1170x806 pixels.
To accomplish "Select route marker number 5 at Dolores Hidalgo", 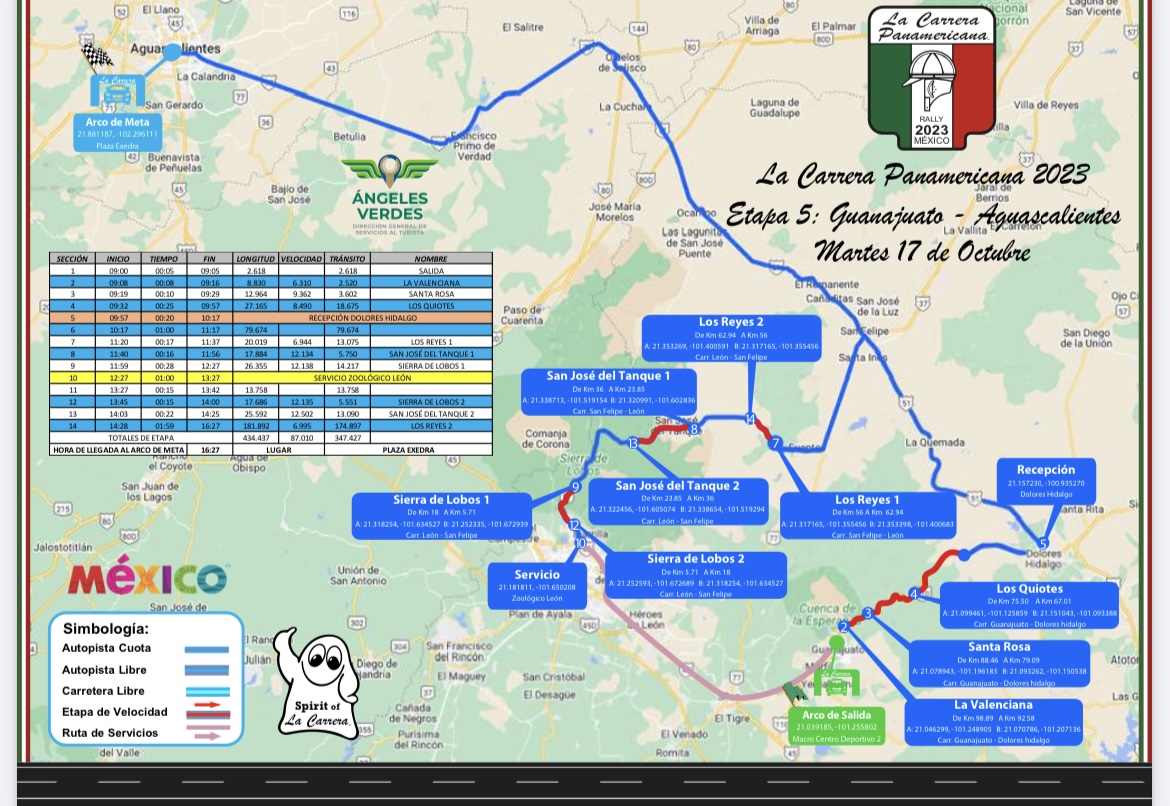I will pyautogui.click(x=1043, y=543).
